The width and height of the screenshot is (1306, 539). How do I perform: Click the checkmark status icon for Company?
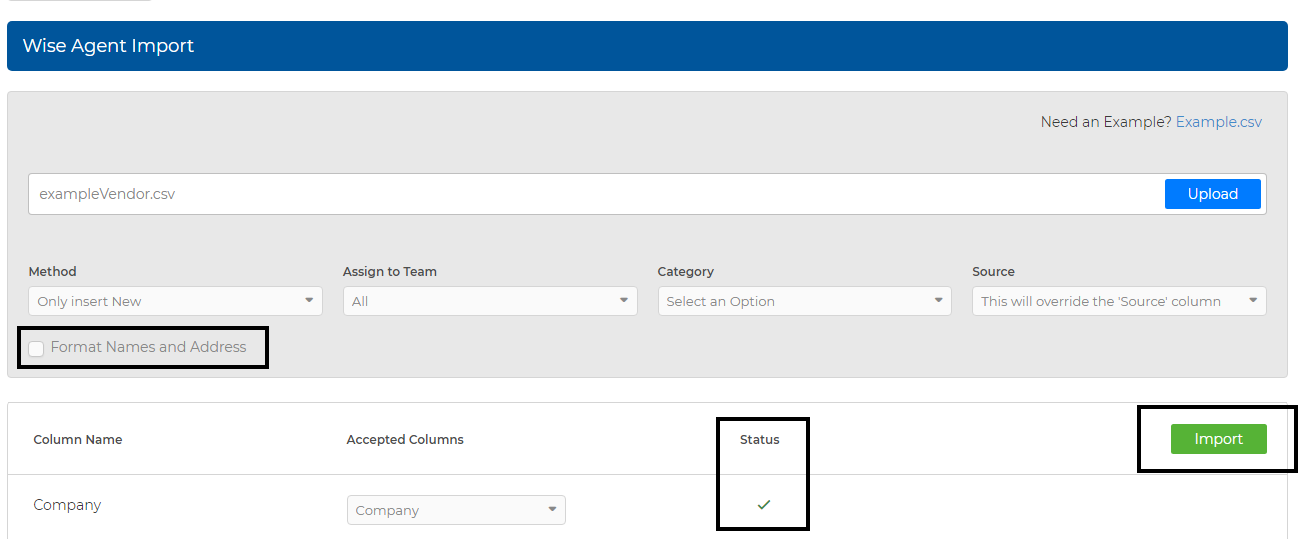click(764, 505)
